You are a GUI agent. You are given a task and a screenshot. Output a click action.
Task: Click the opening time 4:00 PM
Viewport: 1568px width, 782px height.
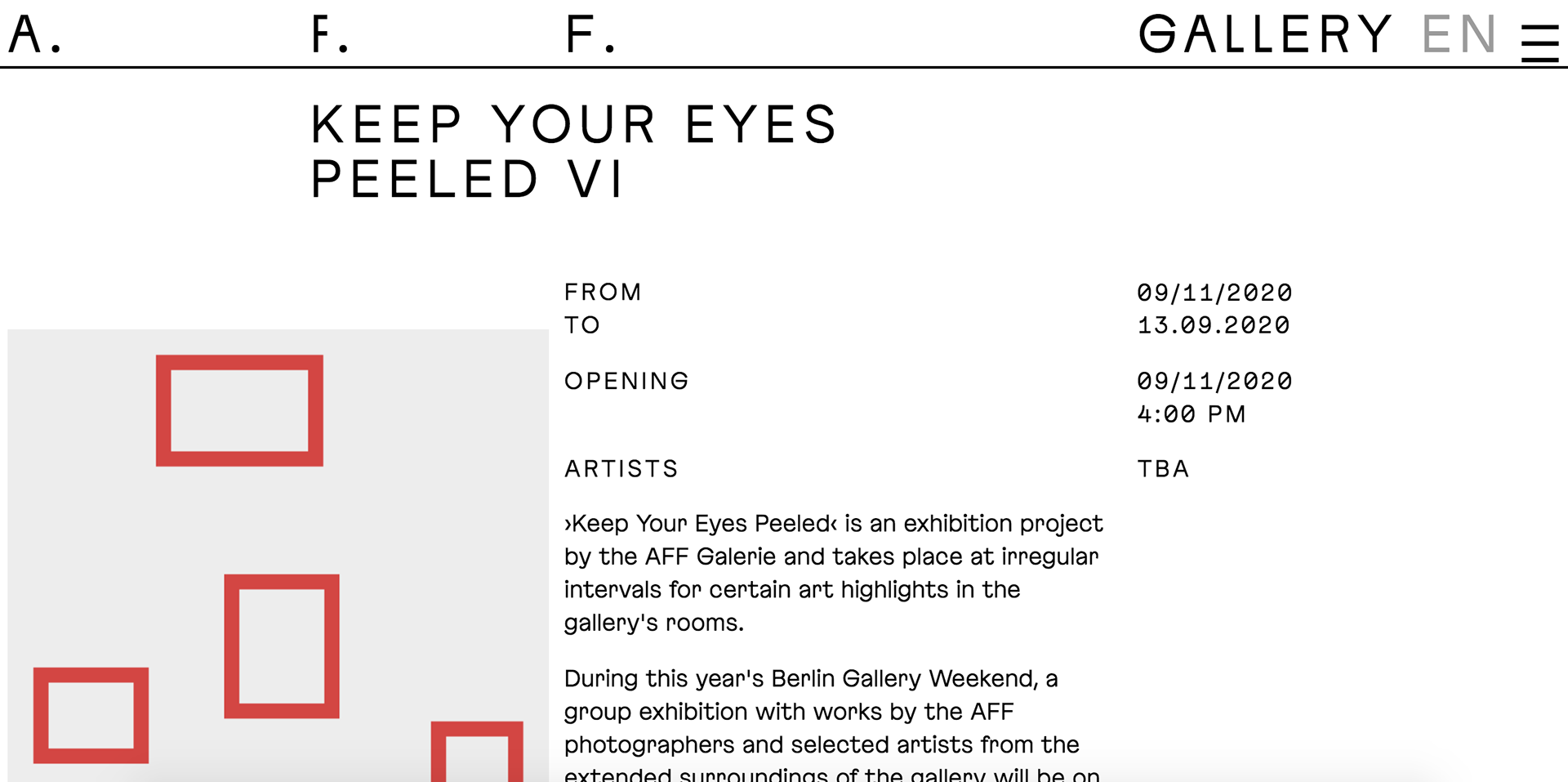(x=1192, y=414)
